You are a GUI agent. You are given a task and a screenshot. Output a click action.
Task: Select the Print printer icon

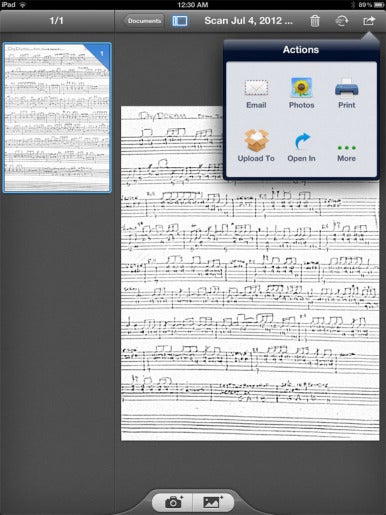click(347, 87)
